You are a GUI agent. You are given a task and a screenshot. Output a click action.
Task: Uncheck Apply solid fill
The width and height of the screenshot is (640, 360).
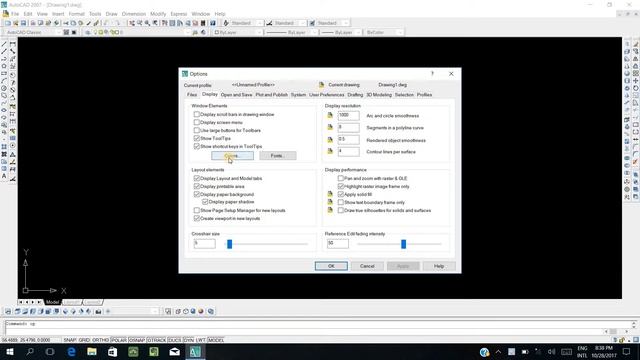point(341,195)
